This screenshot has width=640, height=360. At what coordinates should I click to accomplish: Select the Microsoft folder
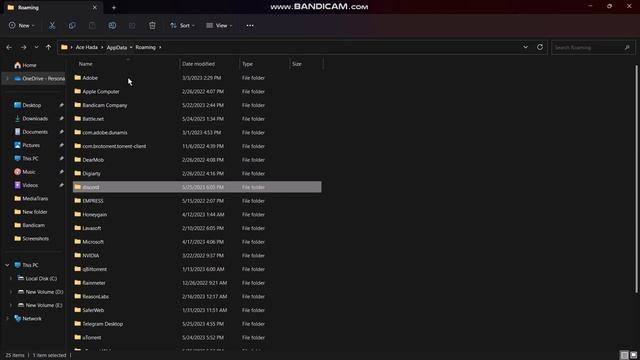point(197,242)
